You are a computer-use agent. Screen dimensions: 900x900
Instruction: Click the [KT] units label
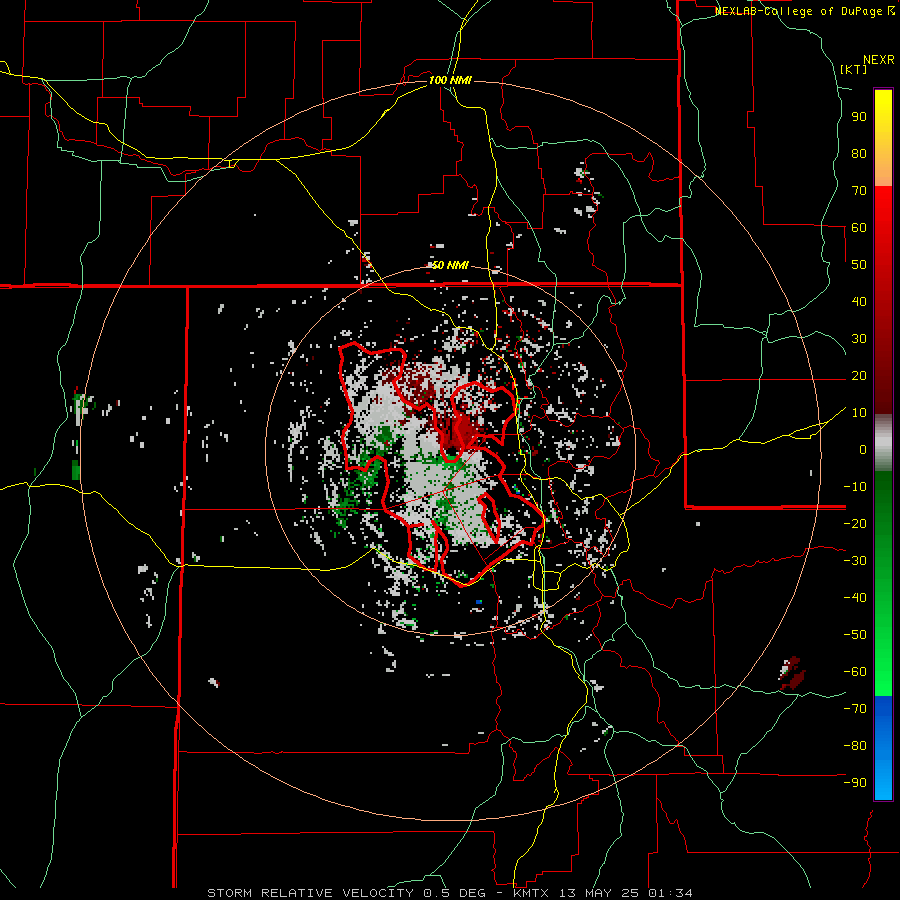853,69
